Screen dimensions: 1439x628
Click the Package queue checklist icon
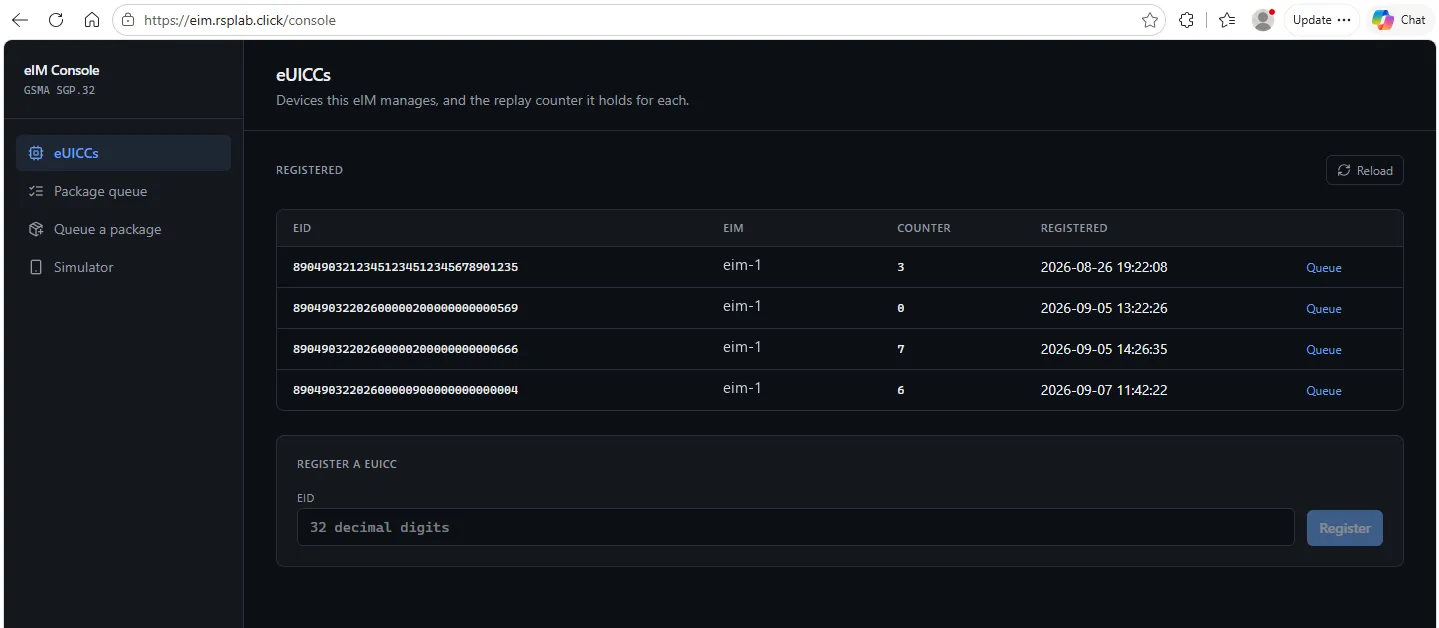click(36, 191)
